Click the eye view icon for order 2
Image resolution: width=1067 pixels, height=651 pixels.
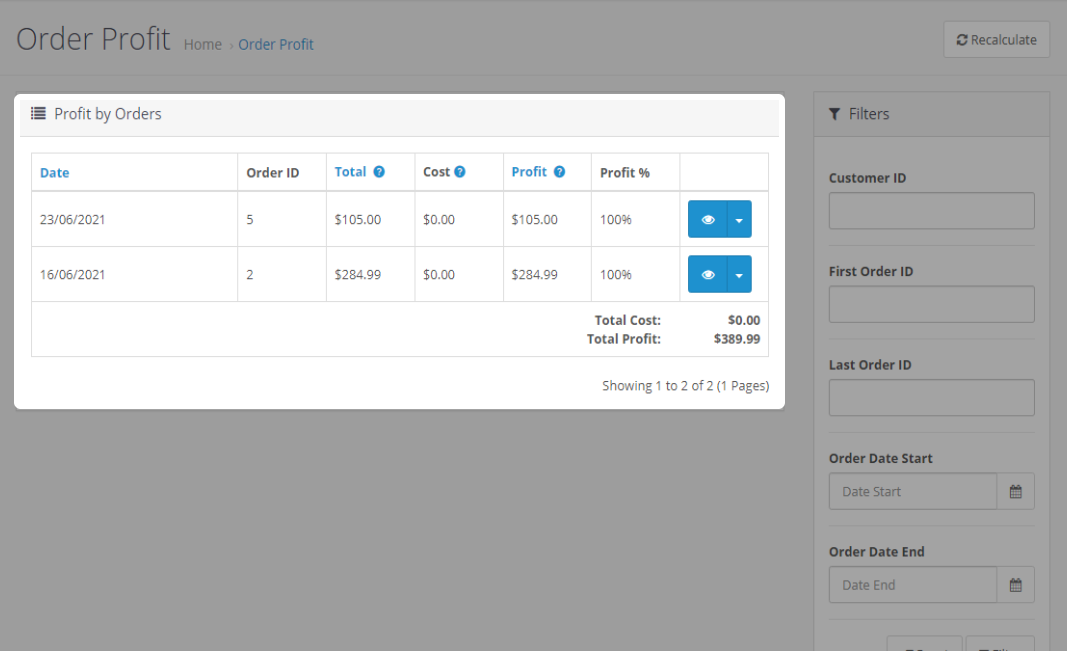(708, 274)
